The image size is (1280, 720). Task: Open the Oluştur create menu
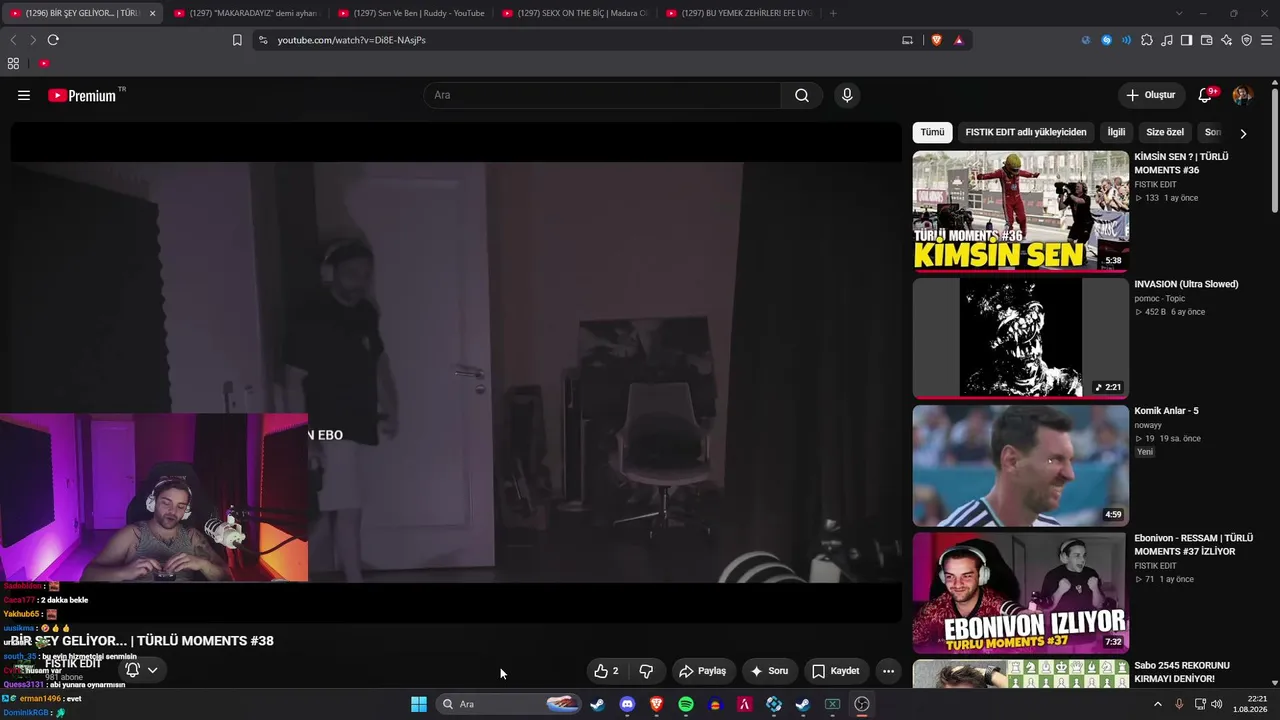click(1151, 95)
